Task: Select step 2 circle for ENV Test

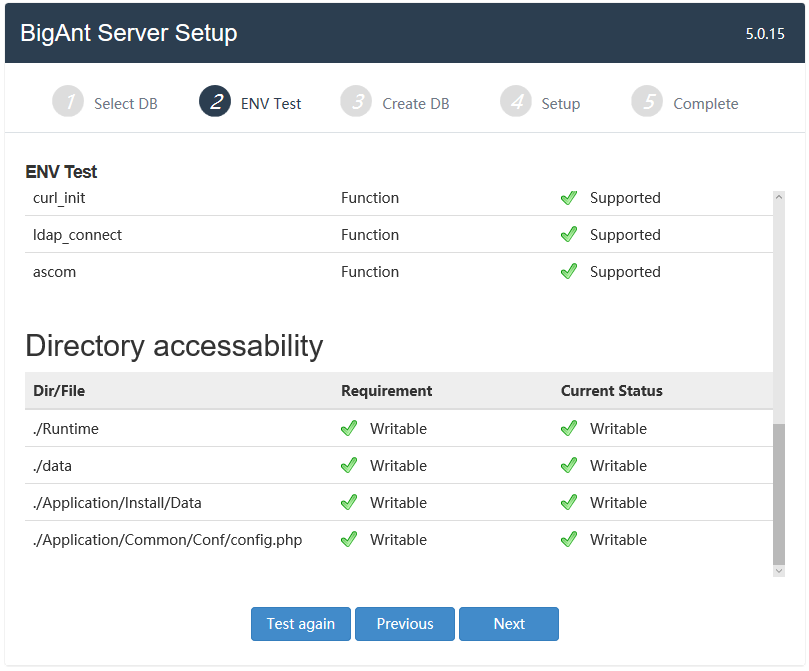Action: coord(215,101)
